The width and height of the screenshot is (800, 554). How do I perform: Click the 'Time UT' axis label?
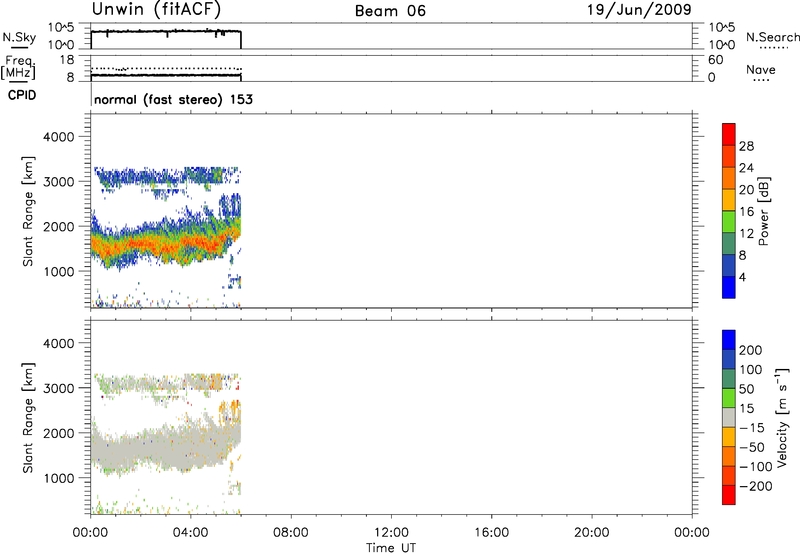tap(391, 548)
